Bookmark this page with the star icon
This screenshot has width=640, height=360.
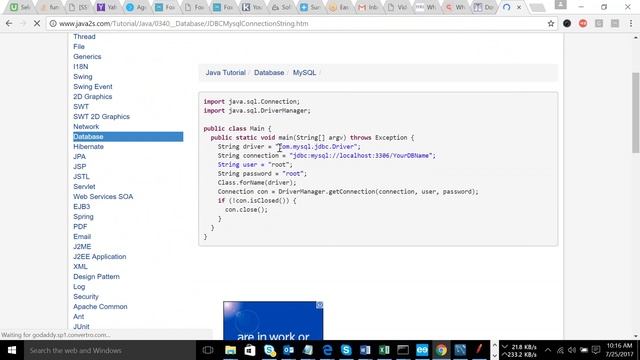click(x=551, y=24)
